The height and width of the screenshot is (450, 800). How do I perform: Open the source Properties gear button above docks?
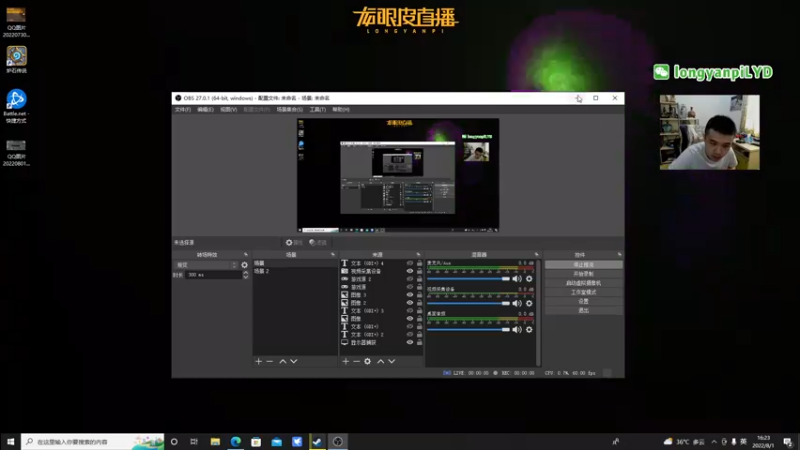point(294,242)
